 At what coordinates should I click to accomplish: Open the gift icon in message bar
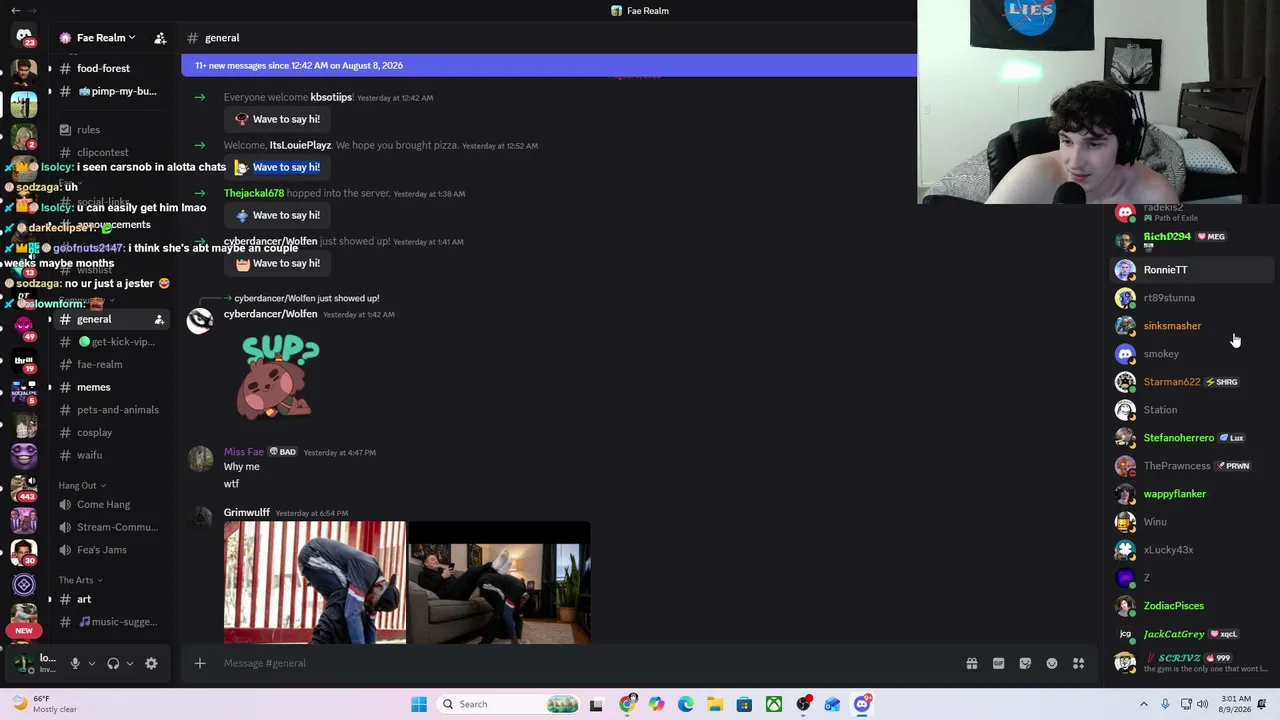click(x=971, y=663)
